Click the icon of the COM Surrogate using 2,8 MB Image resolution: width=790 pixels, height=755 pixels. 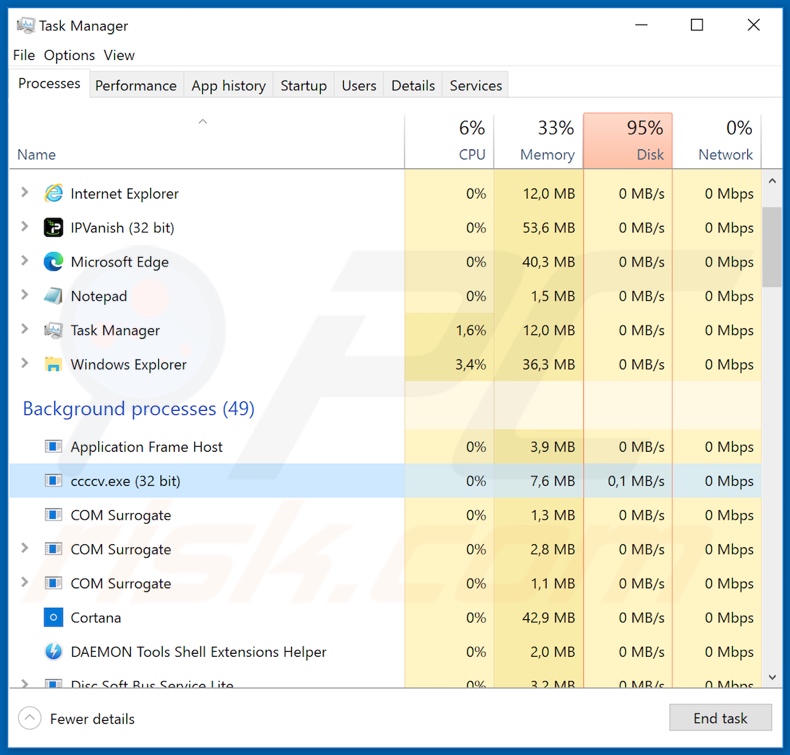coord(53,549)
